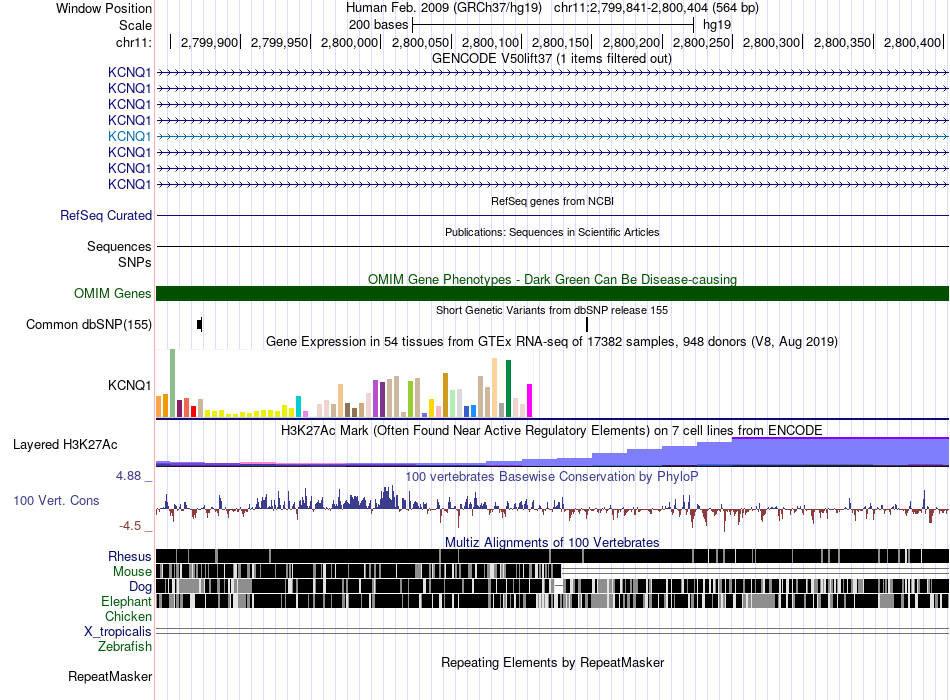Select the light-blue KCNQ1 transcript label
Viewport: 950px width, 700px height.
tap(129, 136)
